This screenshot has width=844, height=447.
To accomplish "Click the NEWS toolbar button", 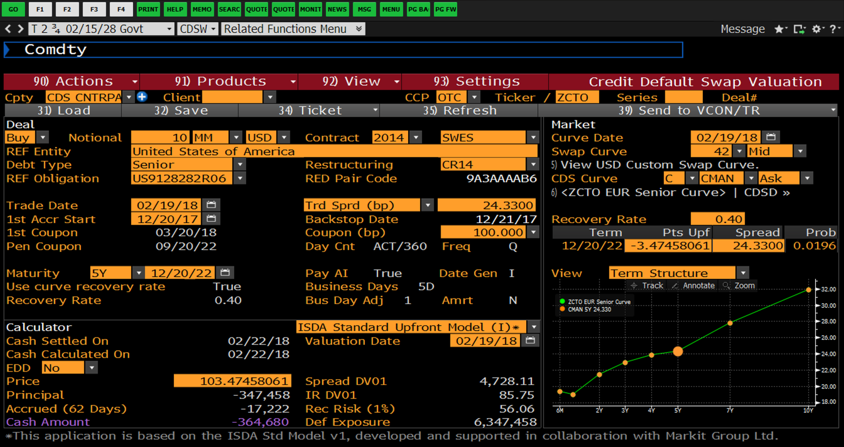I will pyautogui.click(x=337, y=9).
